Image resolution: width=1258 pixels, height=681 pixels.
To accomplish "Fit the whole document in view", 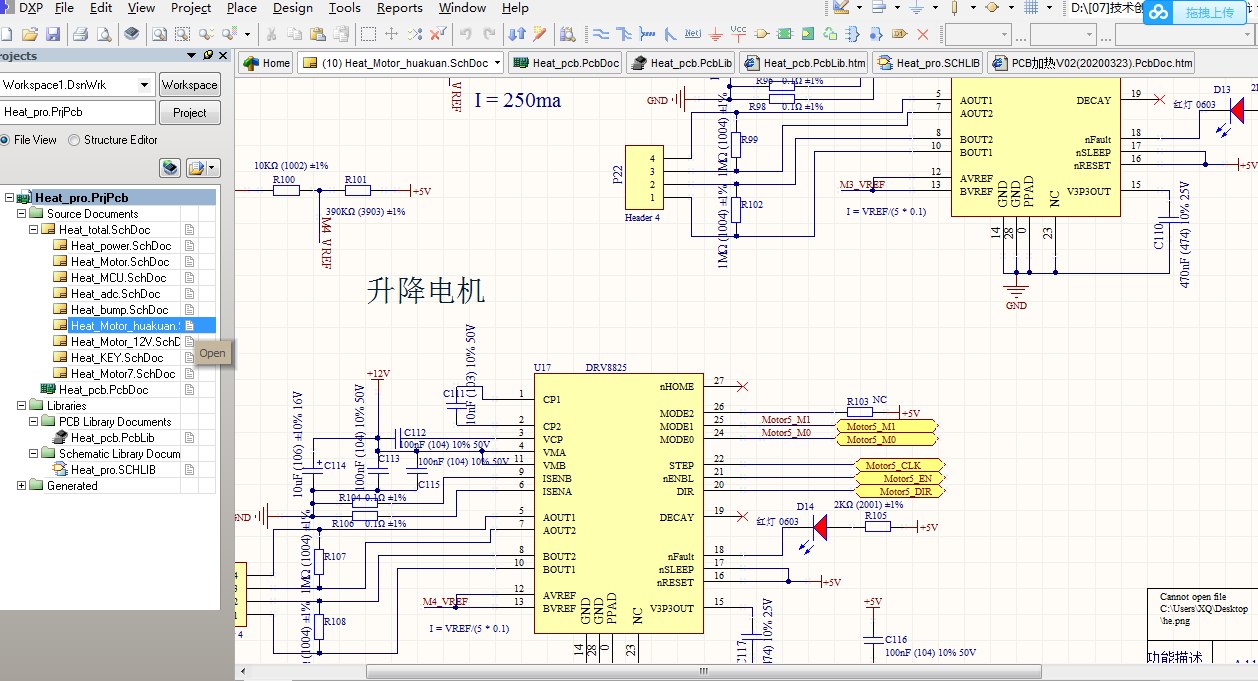I will tap(159, 34).
